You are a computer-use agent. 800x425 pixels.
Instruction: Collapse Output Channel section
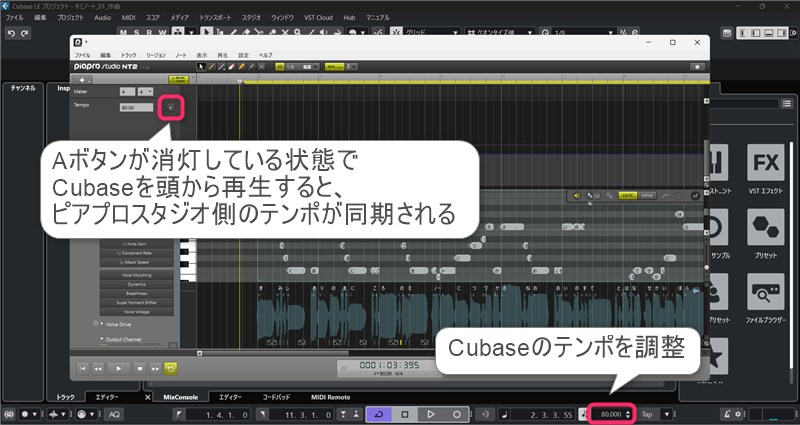(x=102, y=339)
